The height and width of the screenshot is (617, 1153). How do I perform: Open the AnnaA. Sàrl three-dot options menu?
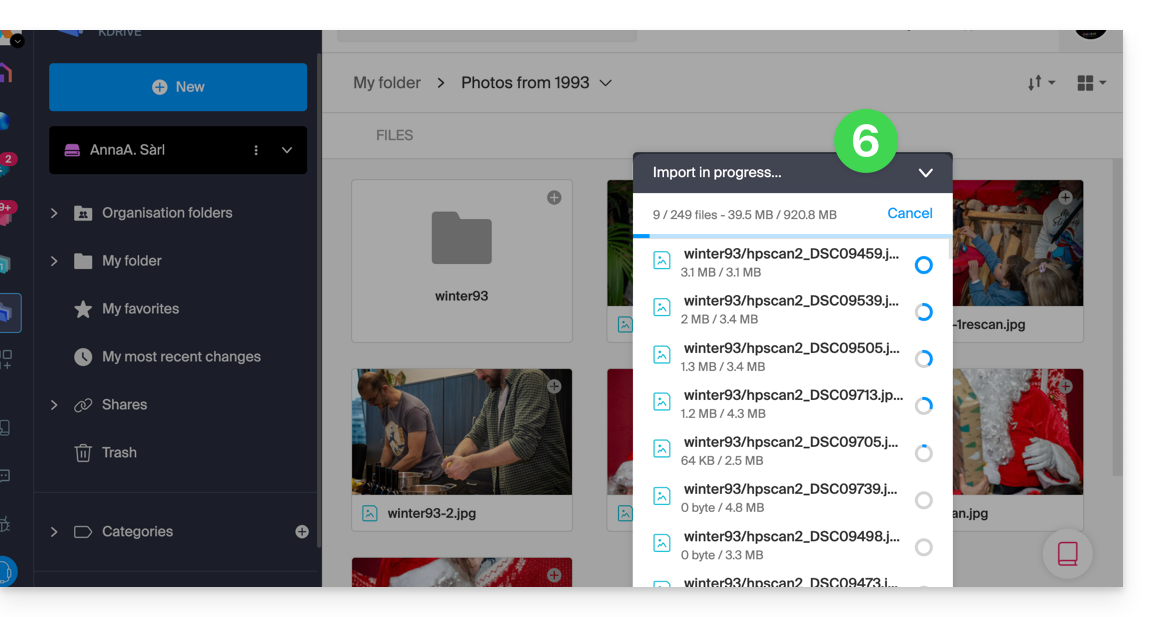256,150
